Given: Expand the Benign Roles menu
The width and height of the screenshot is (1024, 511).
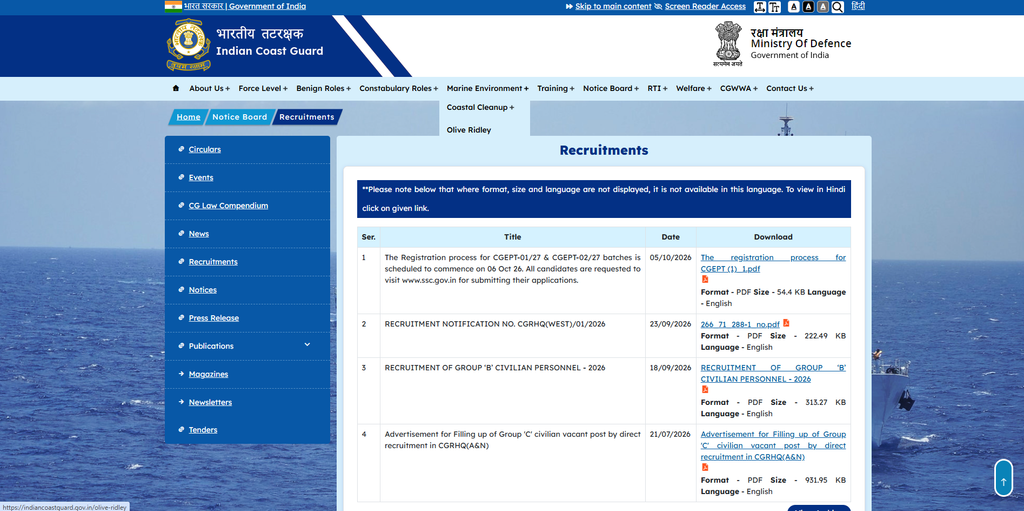Looking at the screenshot, I should point(323,88).
